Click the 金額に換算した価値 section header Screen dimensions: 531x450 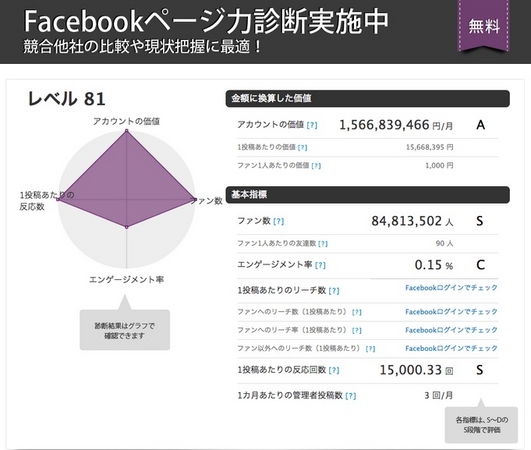point(367,99)
